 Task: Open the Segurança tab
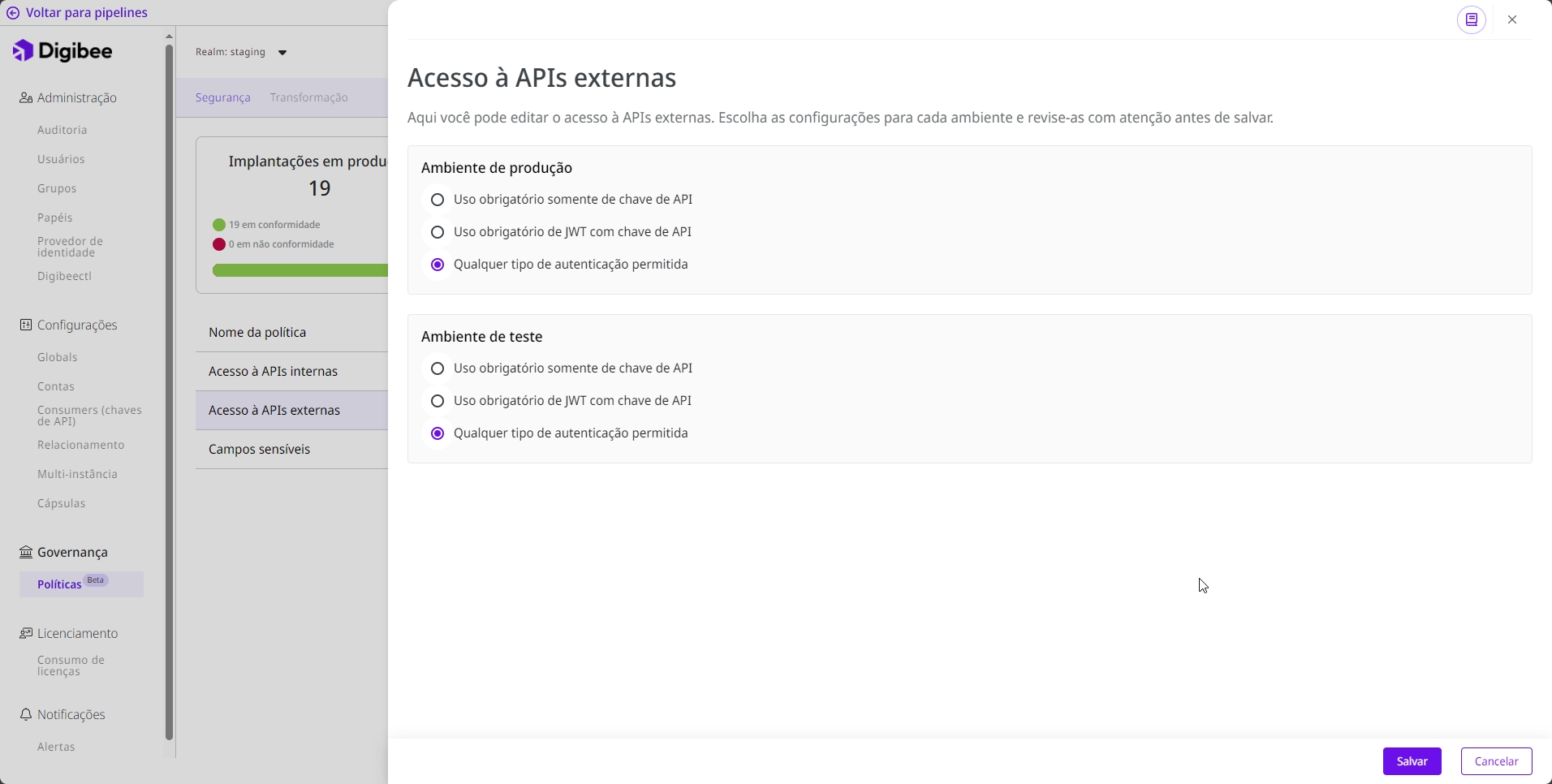click(222, 98)
